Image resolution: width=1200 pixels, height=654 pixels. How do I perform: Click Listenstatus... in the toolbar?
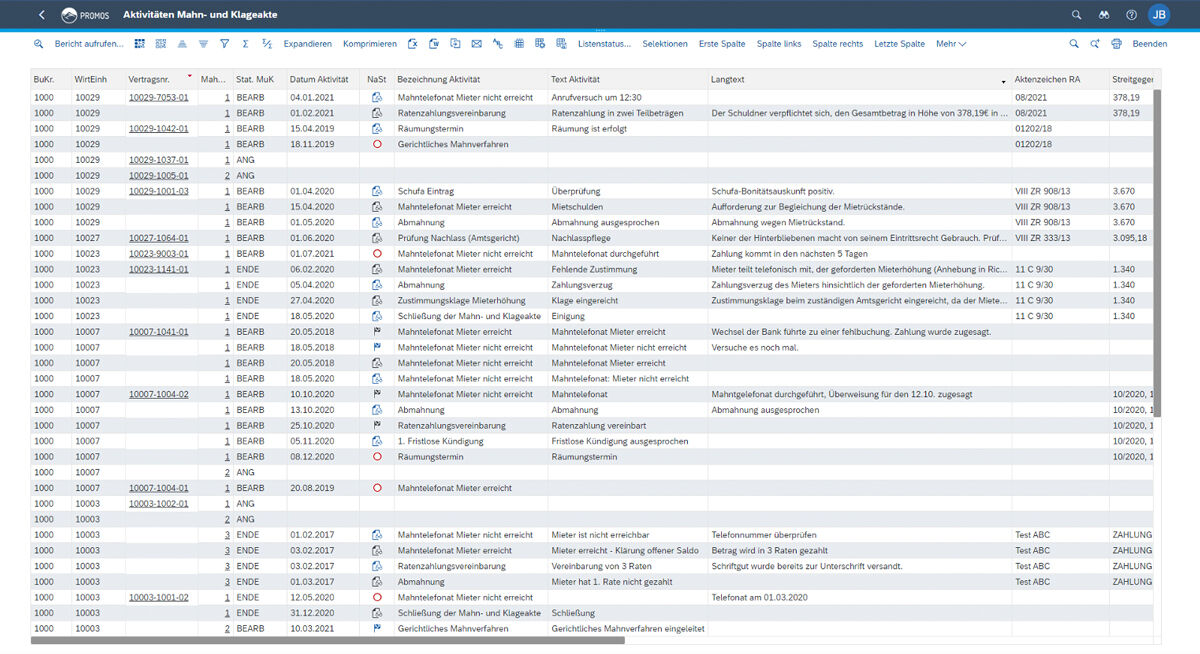pyautogui.click(x=604, y=44)
